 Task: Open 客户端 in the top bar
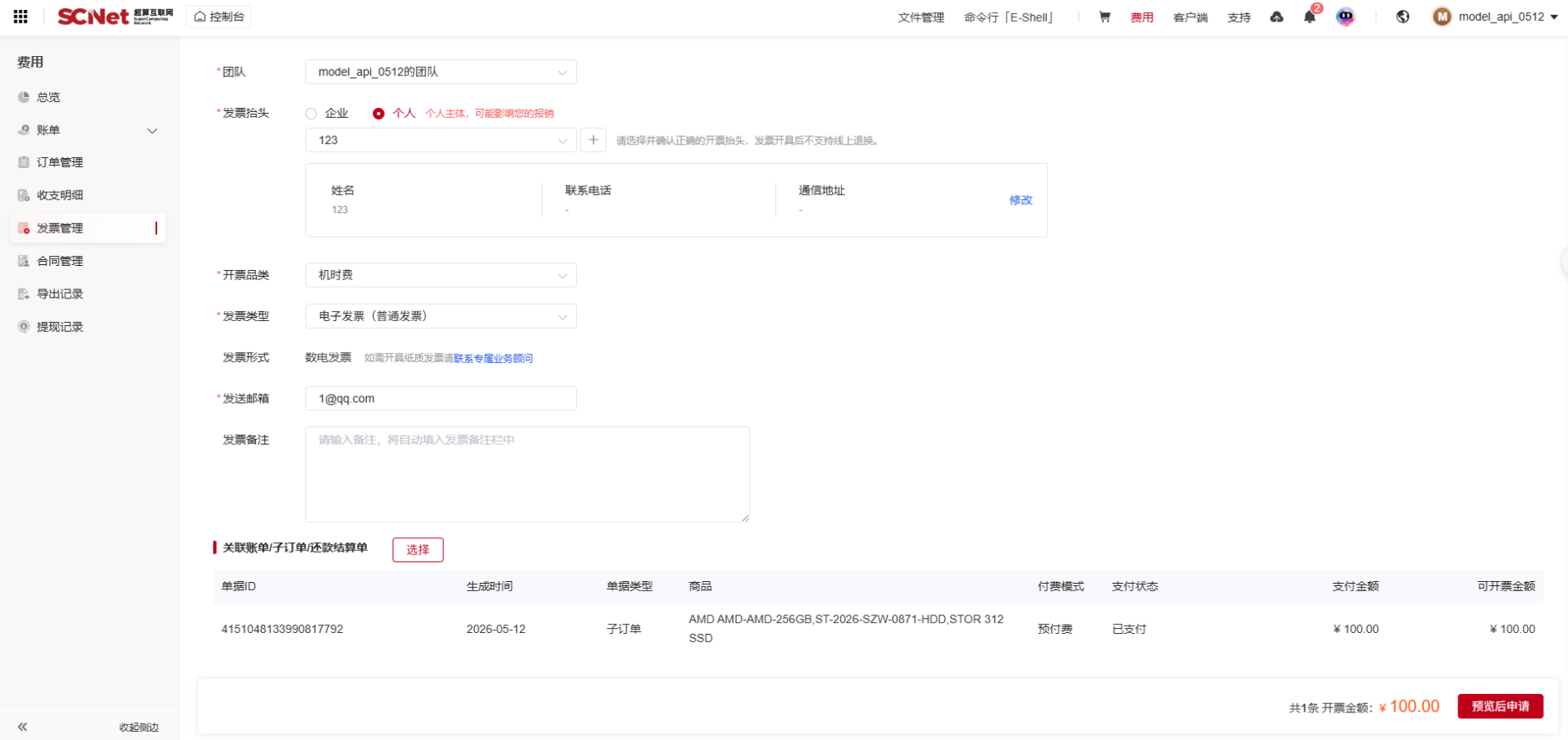tap(1190, 18)
